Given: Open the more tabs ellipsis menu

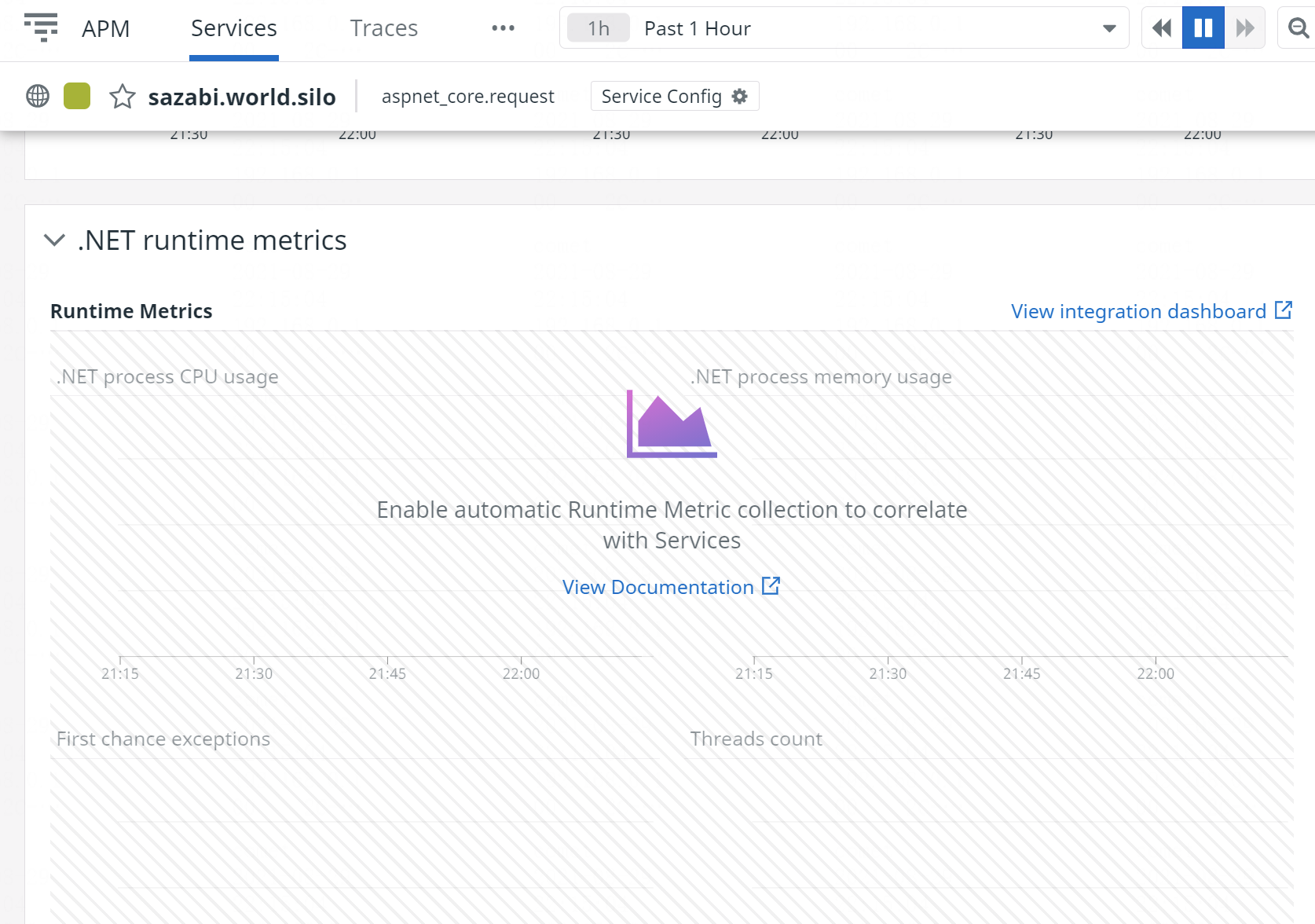Looking at the screenshot, I should pyautogui.click(x=503, y=28).
